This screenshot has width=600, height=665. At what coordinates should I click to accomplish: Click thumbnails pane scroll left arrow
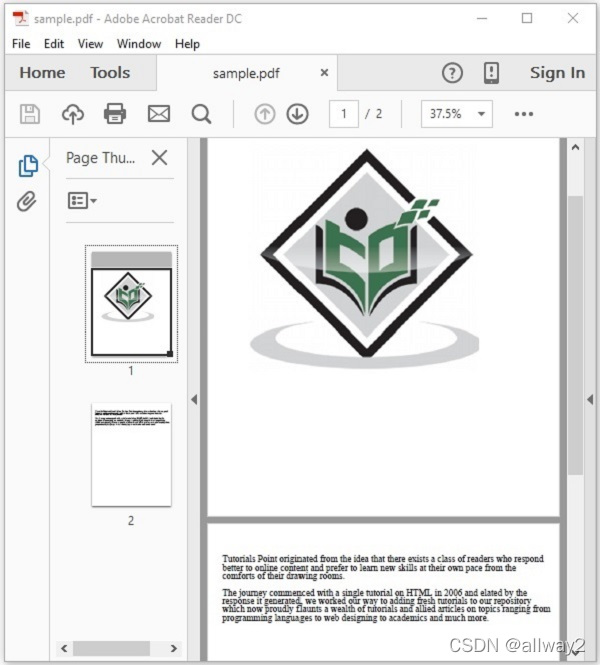[64, 648]
